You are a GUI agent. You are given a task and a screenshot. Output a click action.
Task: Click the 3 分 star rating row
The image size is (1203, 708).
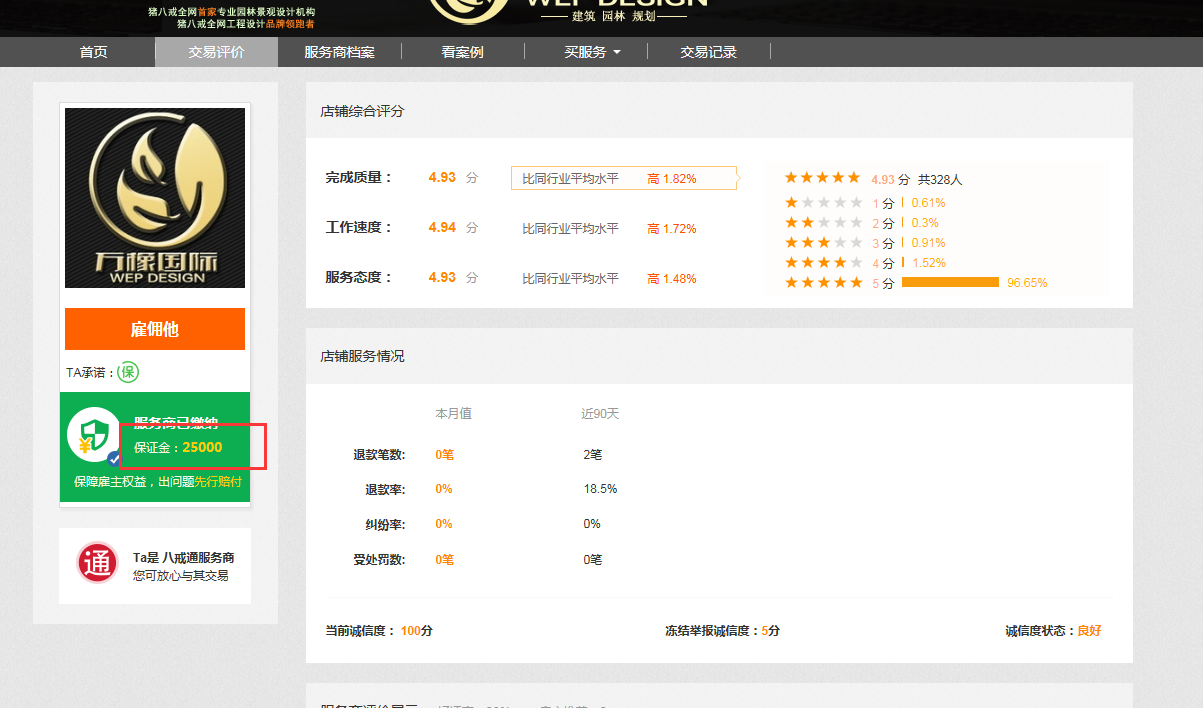(864, 243)
